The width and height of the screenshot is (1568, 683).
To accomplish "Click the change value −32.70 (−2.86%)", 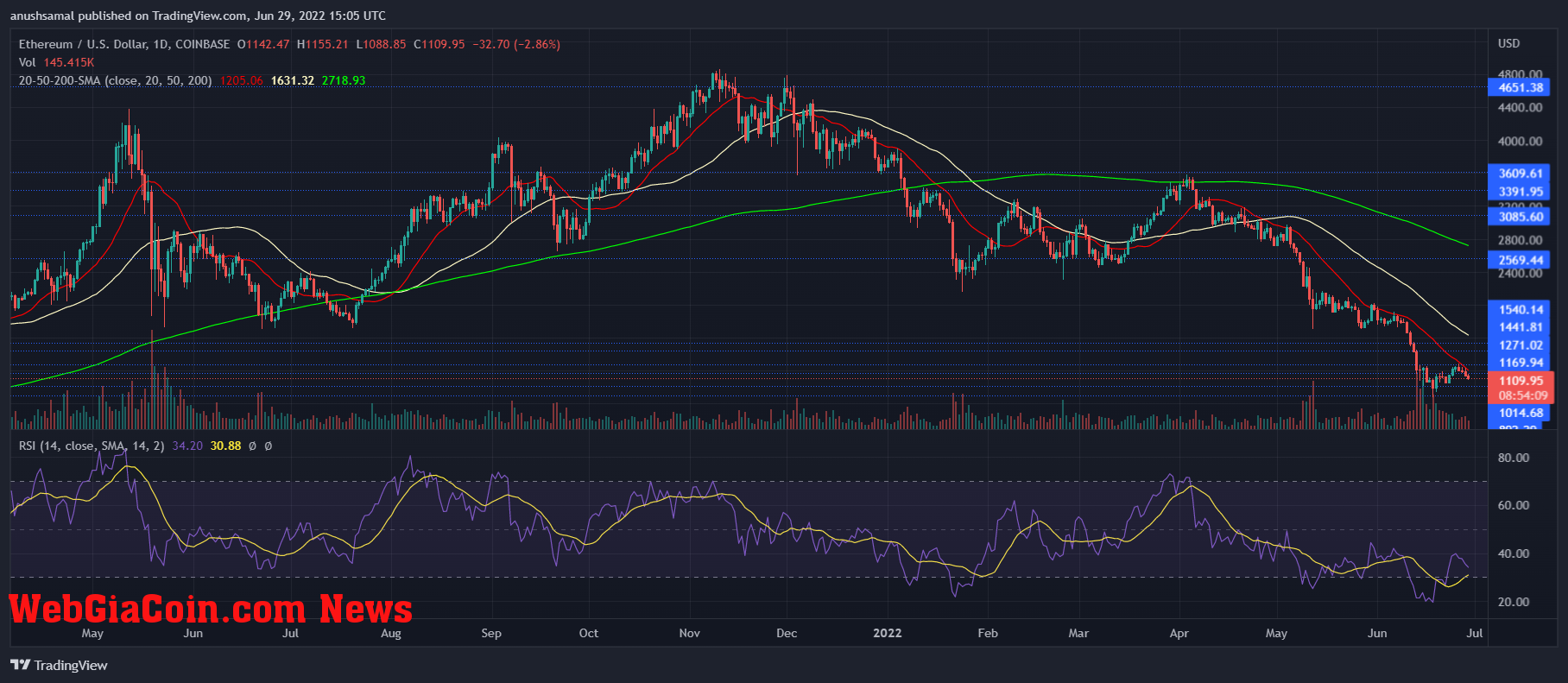I will click(x=516, y=44).
